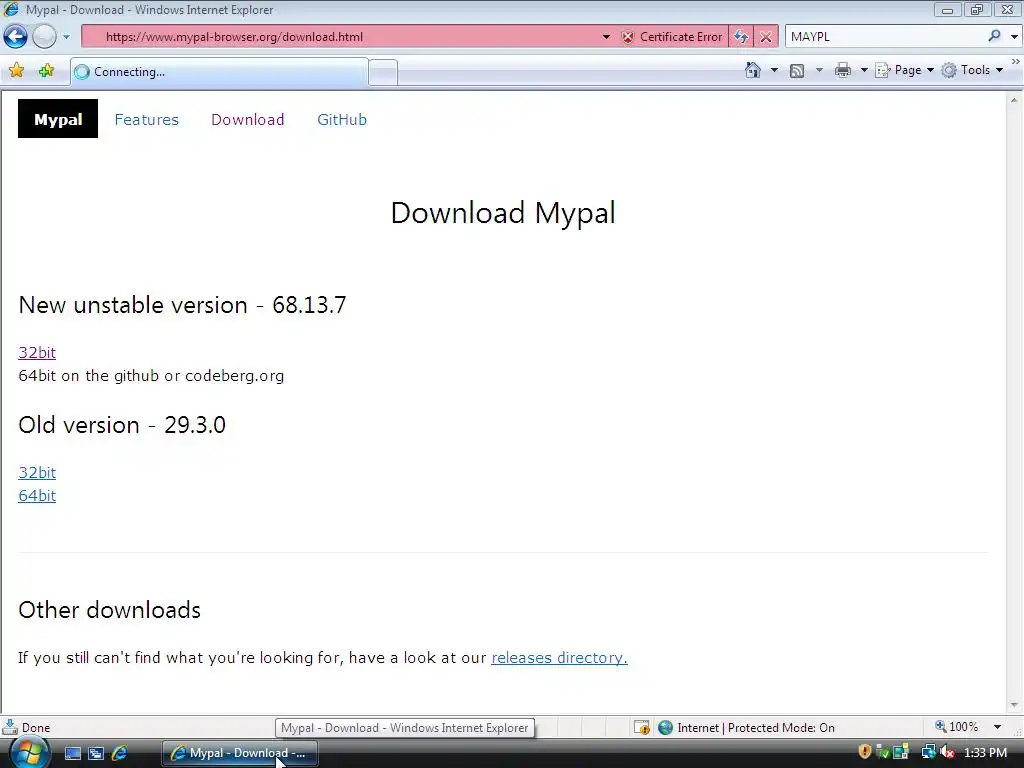This screenshot has width=1024, height=768.
Task: Open the Page menu
Action: [x=904, y=70]
